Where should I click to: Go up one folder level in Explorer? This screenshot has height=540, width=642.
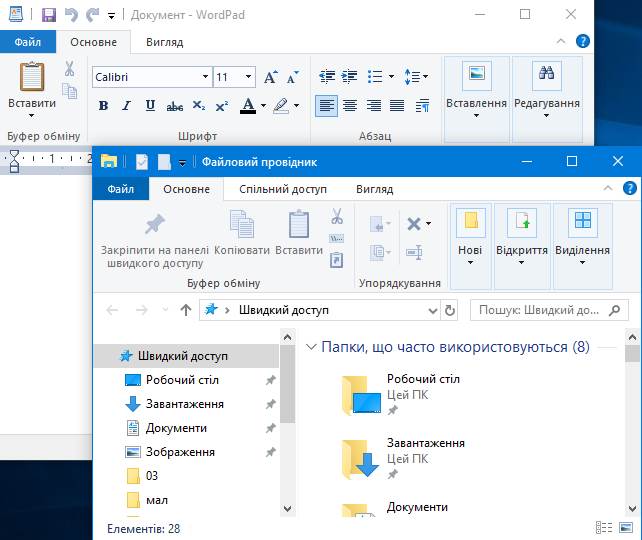point(186,310)
